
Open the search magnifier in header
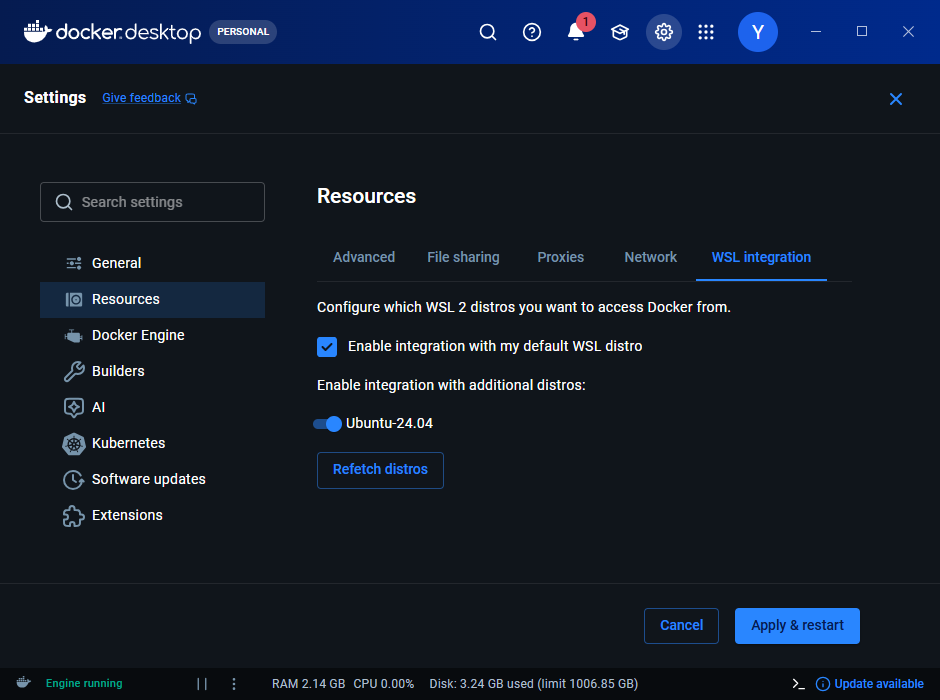point(488,32)
